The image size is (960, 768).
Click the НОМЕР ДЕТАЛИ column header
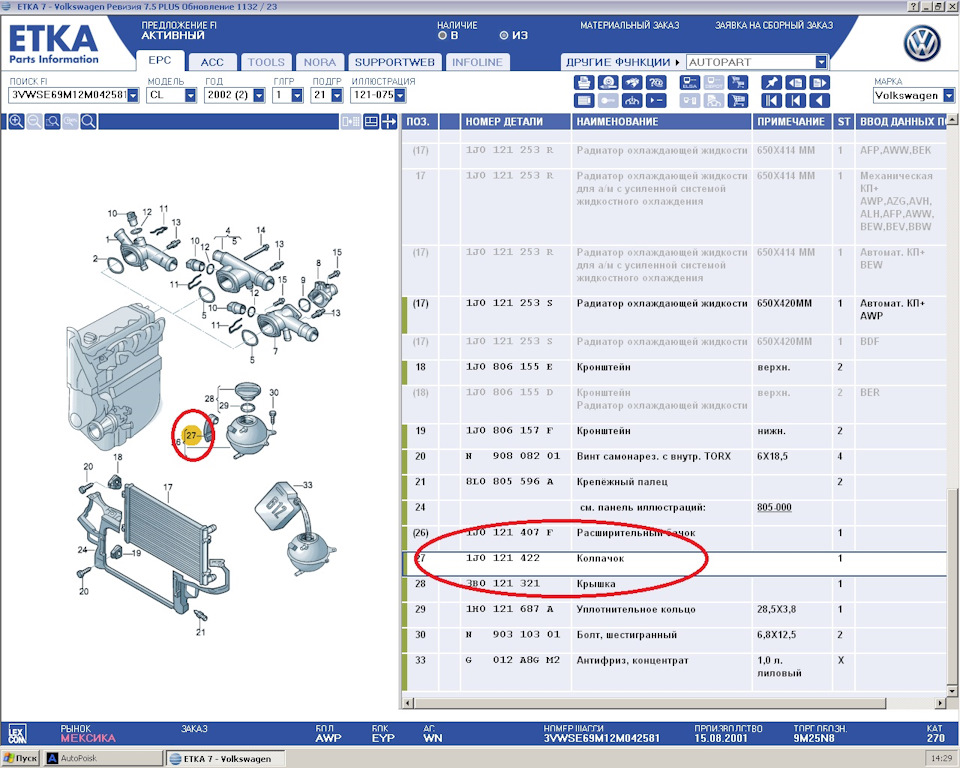tap(516, 122)
